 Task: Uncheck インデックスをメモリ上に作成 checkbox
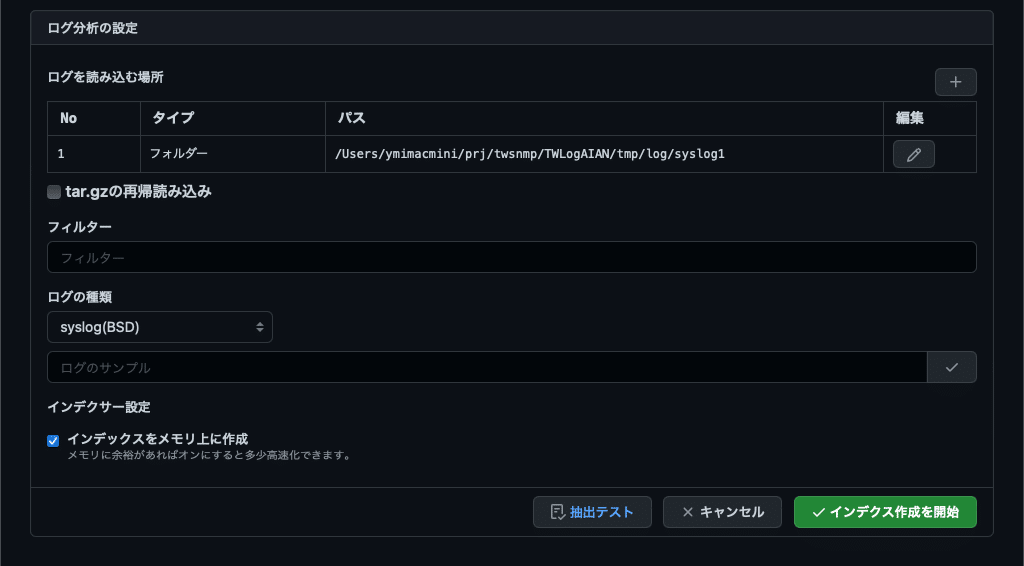coord(53,441)
